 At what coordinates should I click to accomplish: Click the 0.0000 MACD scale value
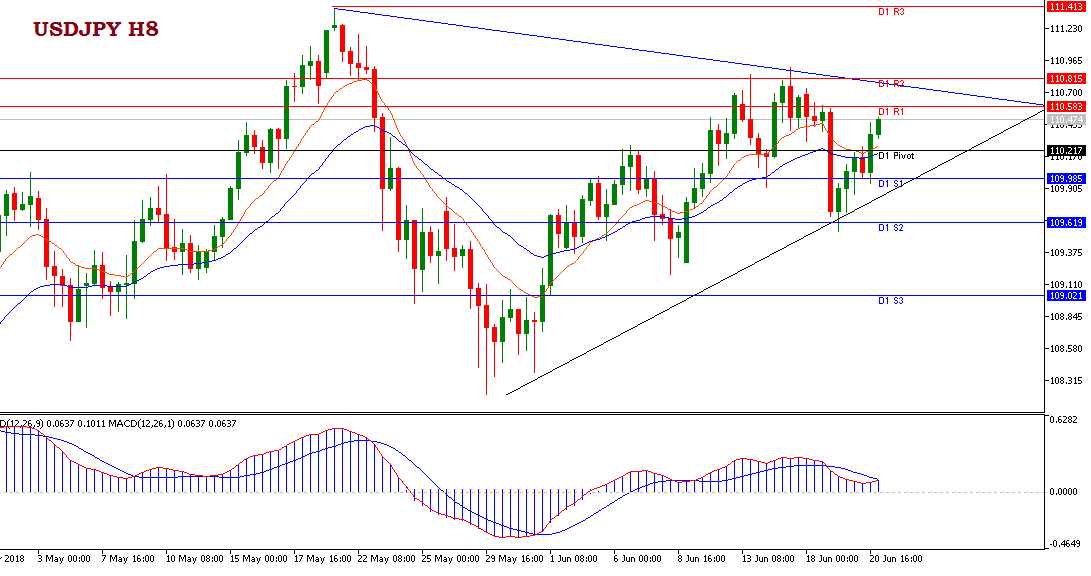tap(1064, 492)
